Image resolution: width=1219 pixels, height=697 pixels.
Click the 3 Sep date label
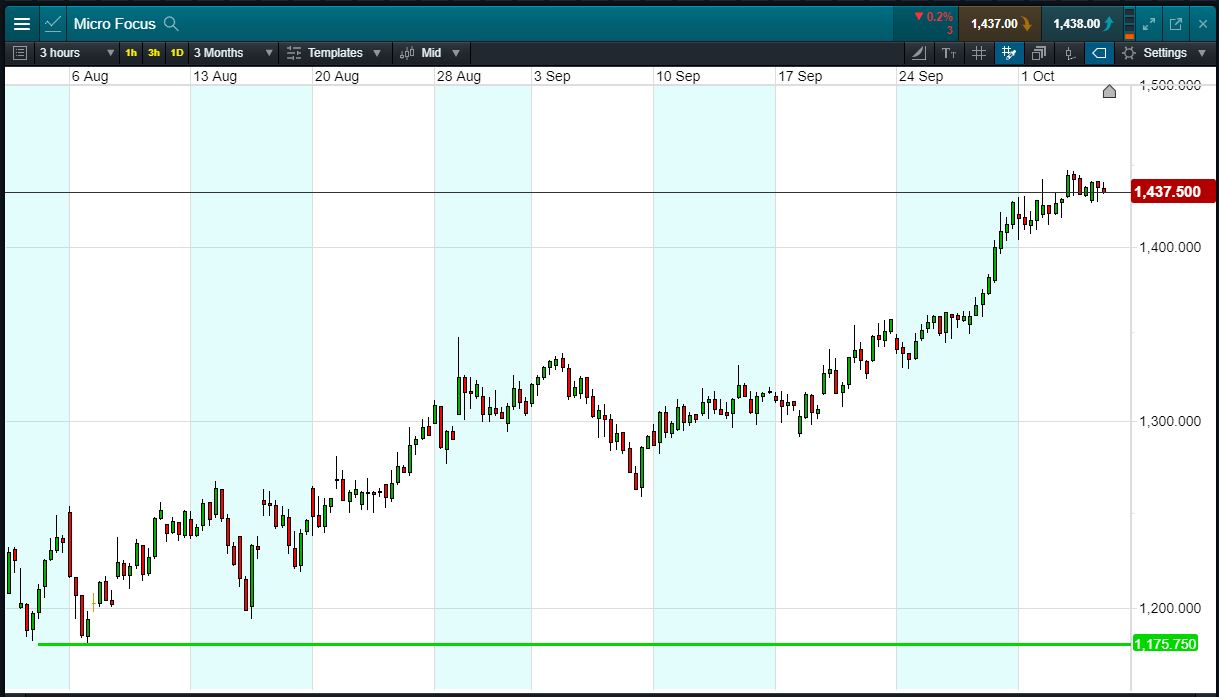coord(552,76)
